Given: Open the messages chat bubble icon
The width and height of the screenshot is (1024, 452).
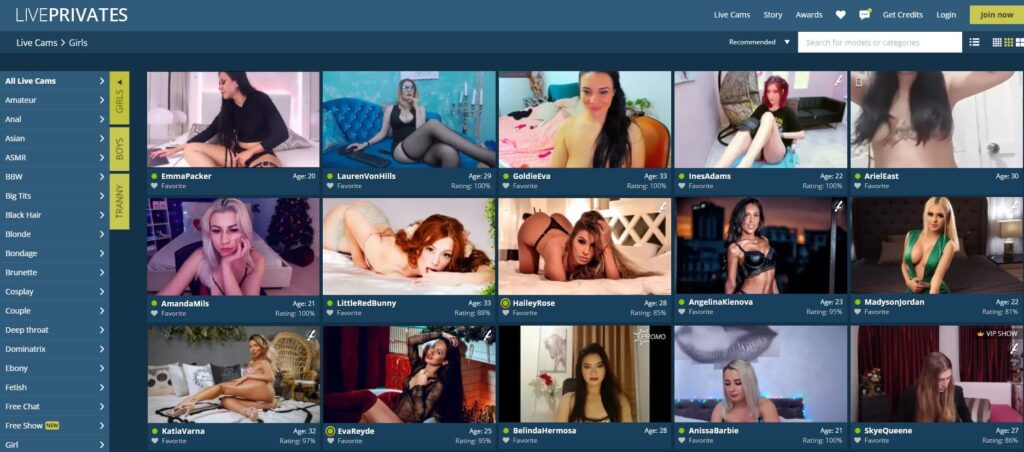Looking at the screenshot, I should click(x=864, y=15).
